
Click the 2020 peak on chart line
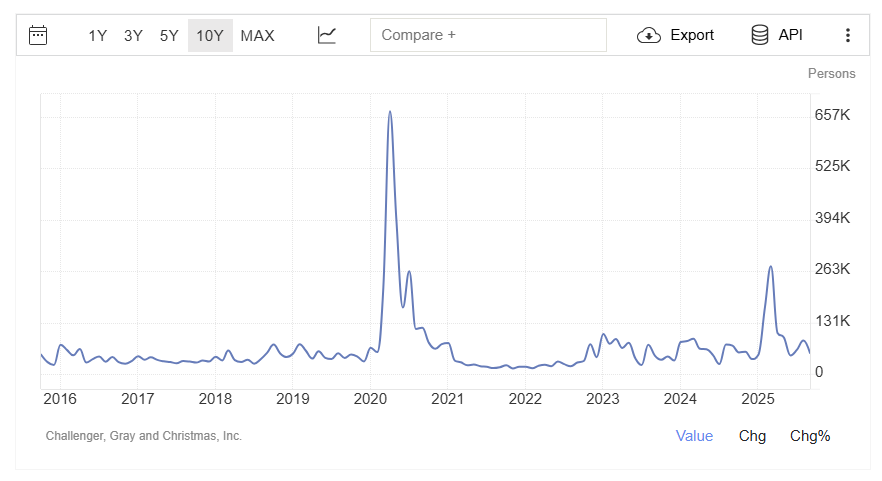point(389,112)
